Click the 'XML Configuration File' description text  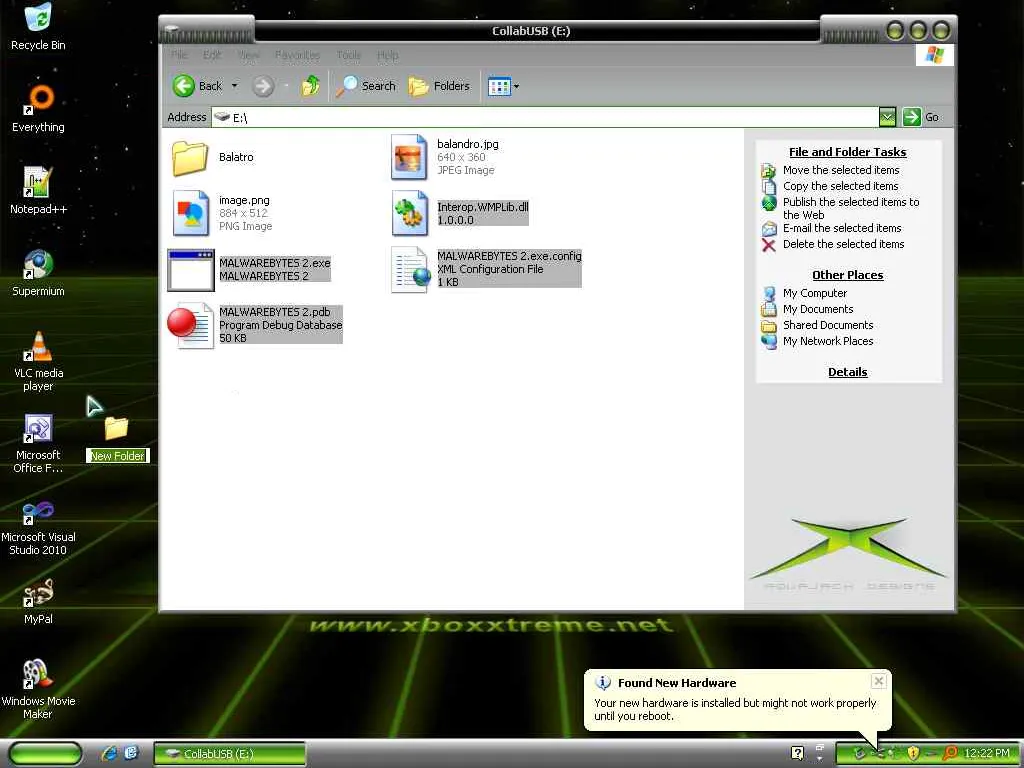point(490,268)
